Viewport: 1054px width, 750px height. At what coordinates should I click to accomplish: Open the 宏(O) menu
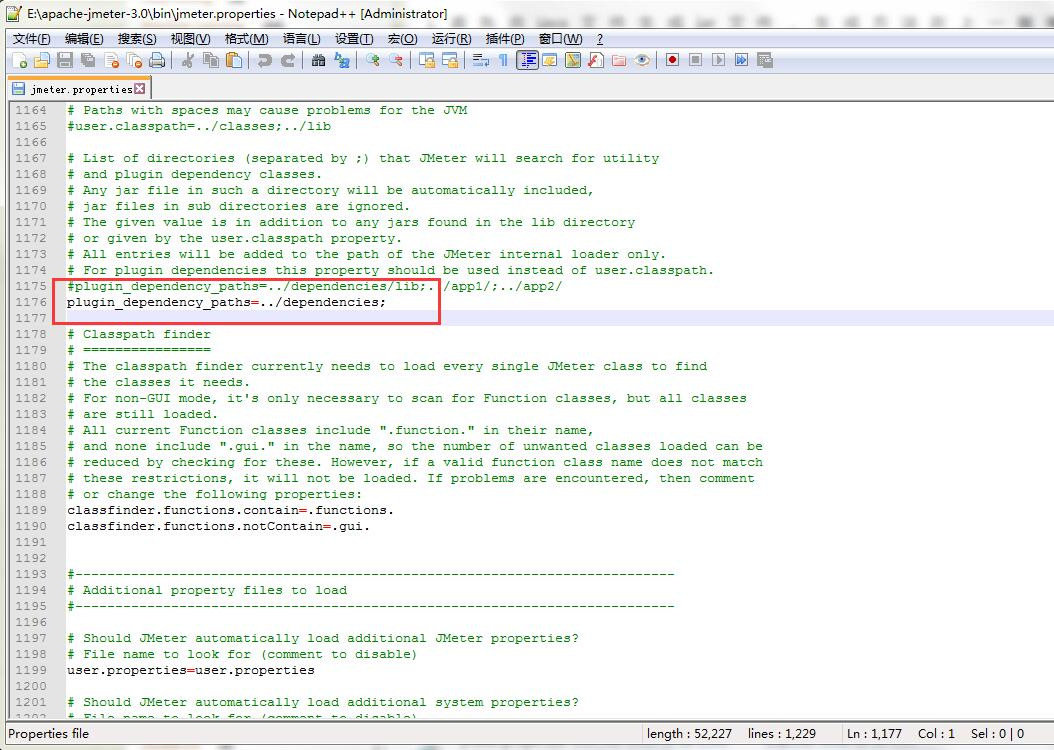pyautogui.click(x=403, y=39)
